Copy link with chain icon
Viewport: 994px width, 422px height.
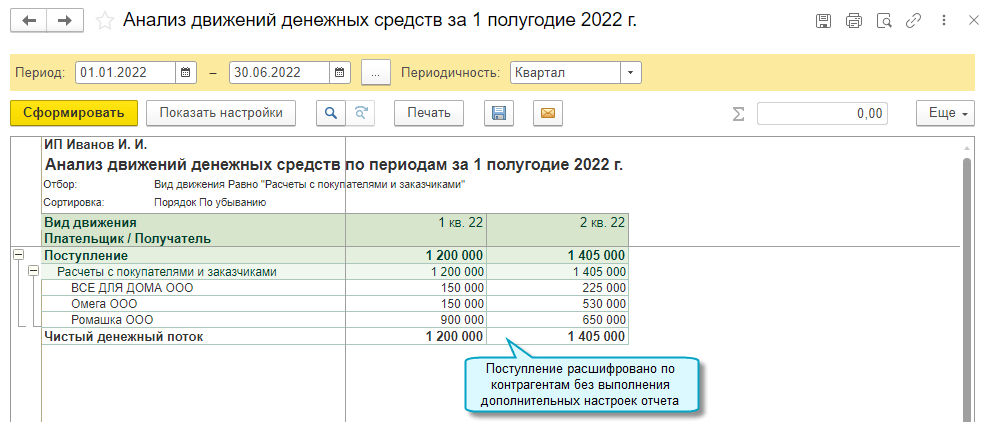913,21
